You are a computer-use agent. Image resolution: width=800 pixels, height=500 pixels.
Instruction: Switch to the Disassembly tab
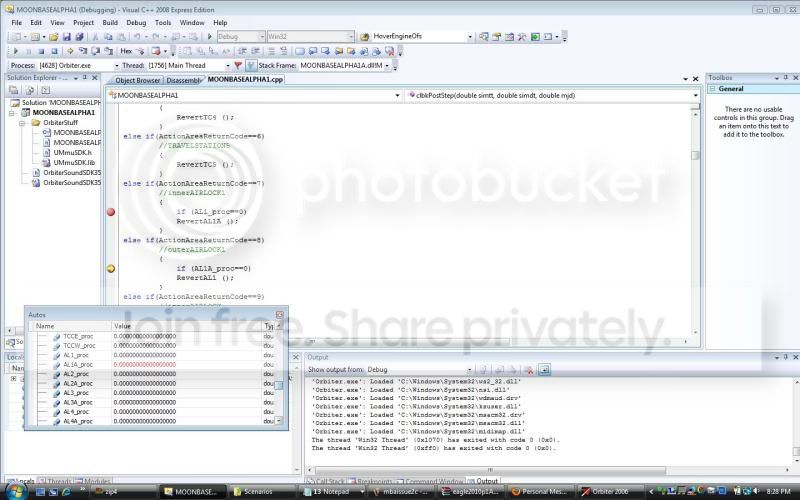coord(183,80)
